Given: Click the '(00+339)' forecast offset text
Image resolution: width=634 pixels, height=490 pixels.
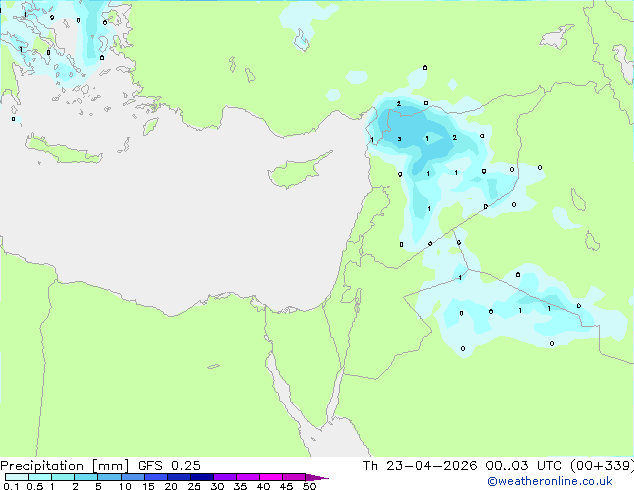Looking at the screenshot, I should (602, 466).
